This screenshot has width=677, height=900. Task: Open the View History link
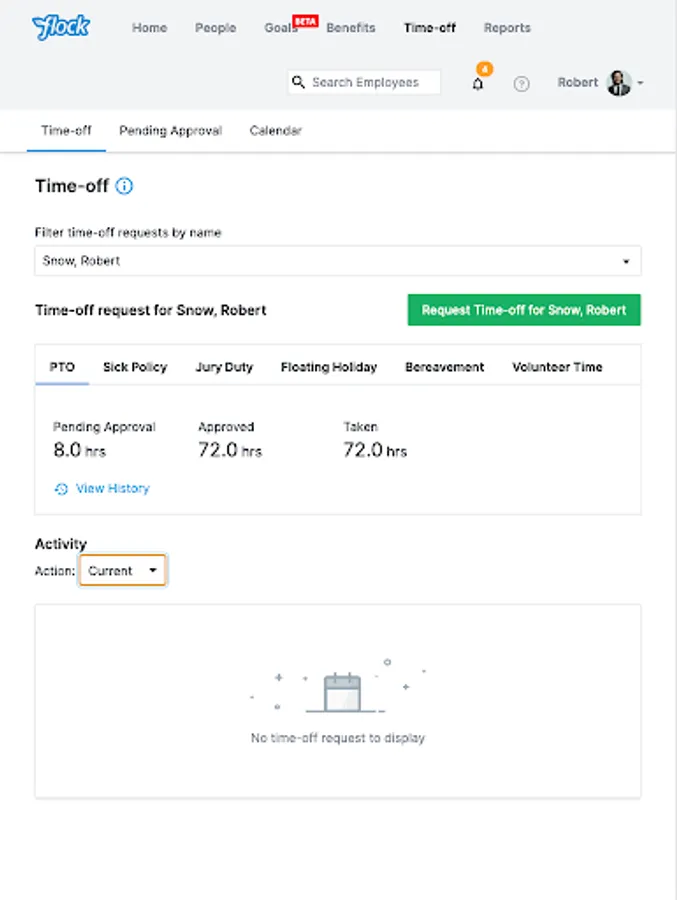point(112,489)
